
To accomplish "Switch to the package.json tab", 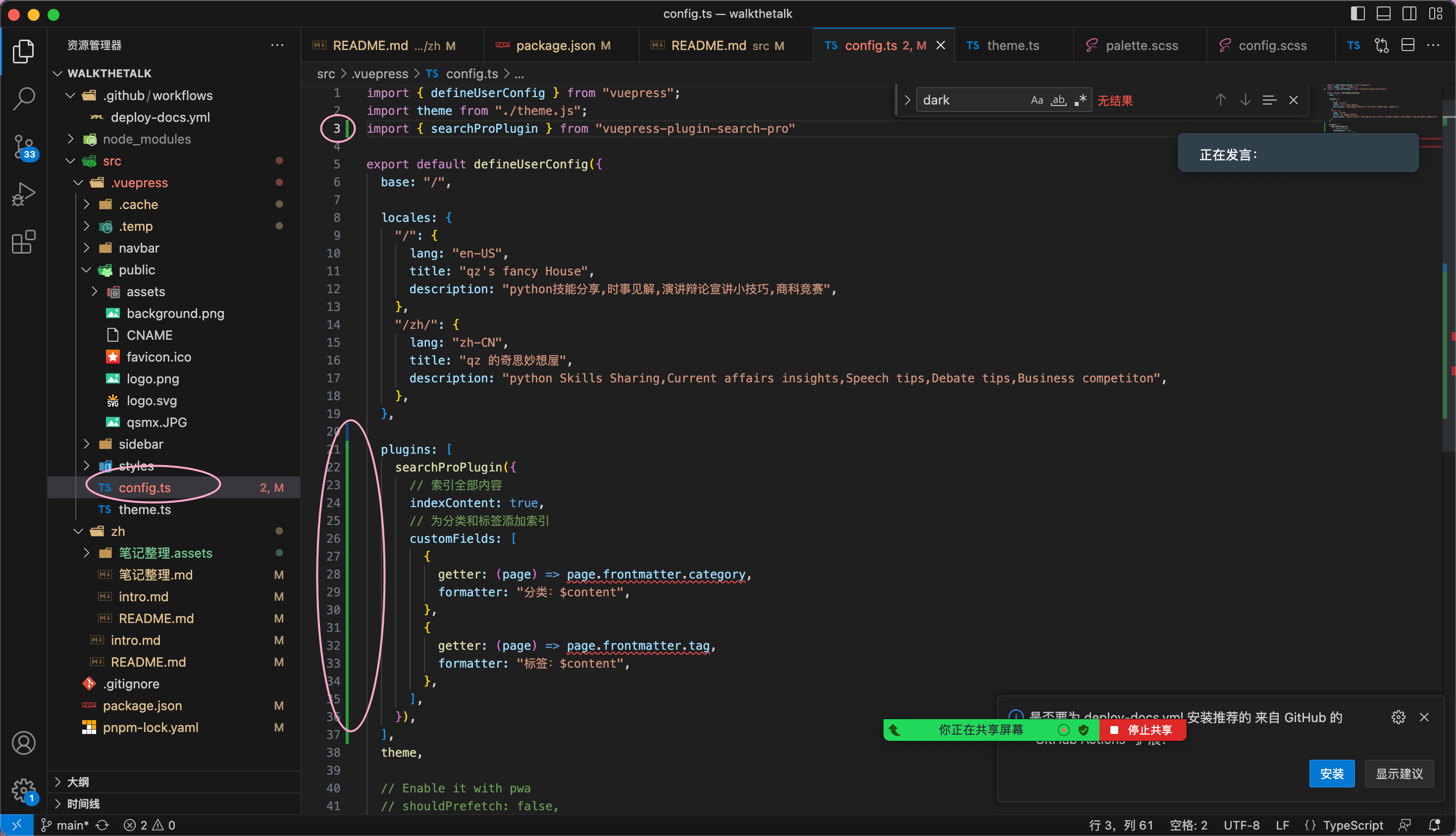I will point(562,46).
